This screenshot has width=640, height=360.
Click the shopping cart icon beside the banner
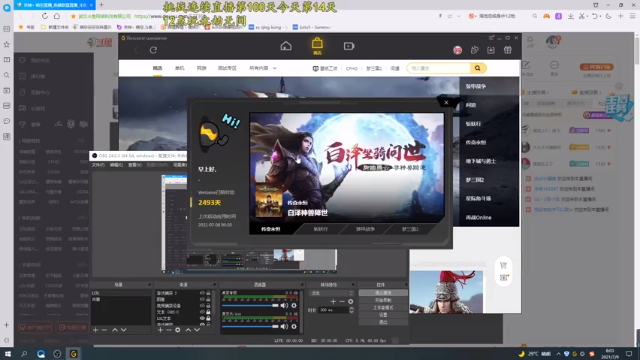click(x=503, y=266)
